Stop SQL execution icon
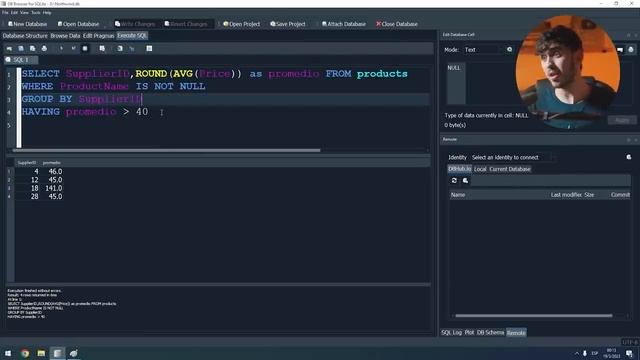 click(x=85, y=49)
